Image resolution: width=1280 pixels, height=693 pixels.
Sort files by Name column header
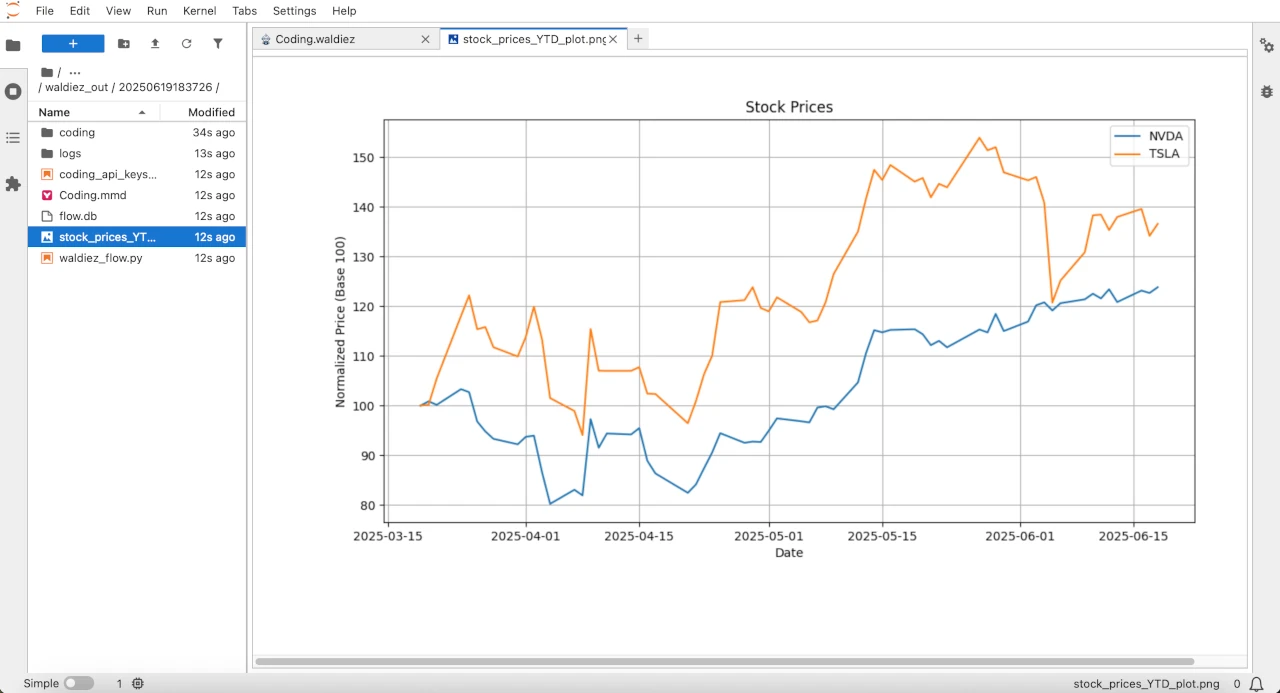(x=55, y=112)
